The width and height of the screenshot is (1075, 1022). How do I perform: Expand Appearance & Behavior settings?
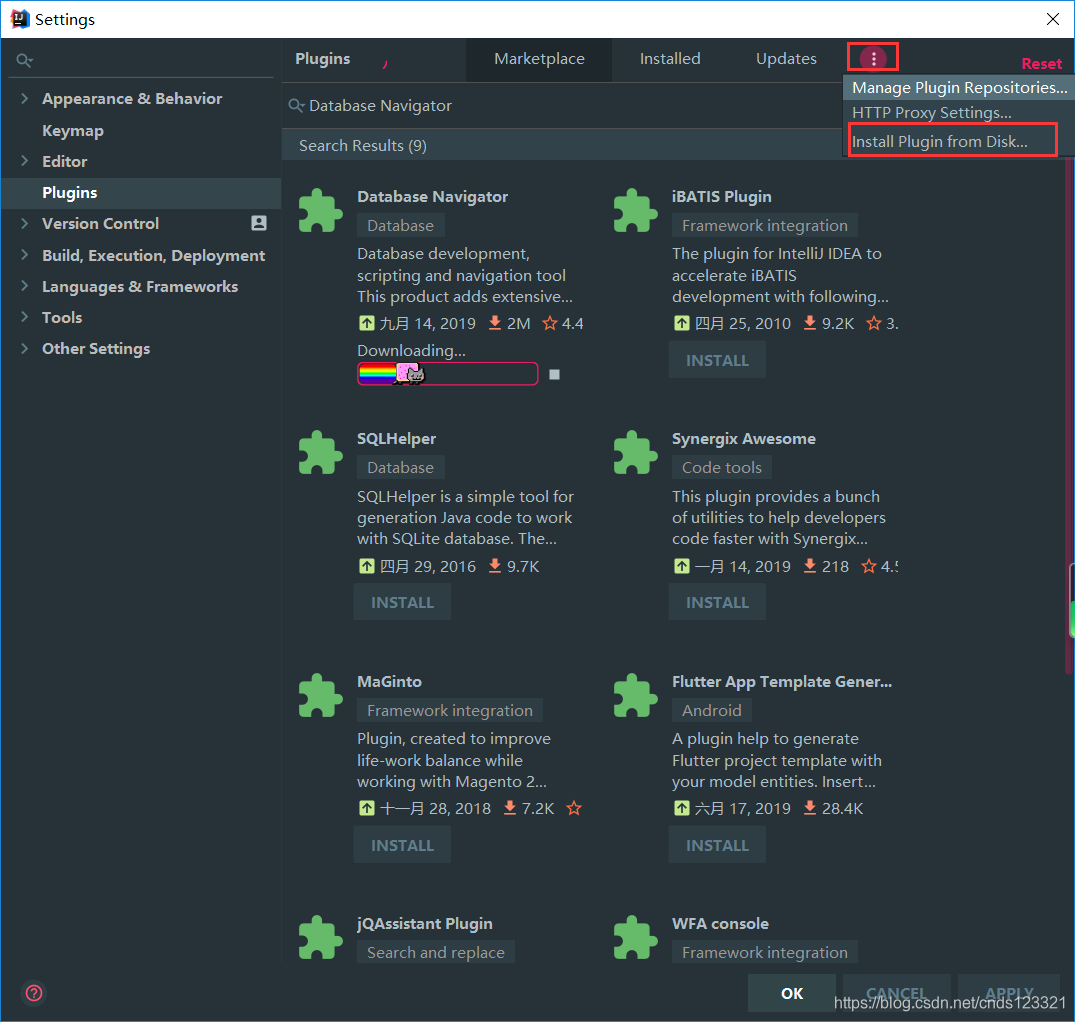coord(25,98)
